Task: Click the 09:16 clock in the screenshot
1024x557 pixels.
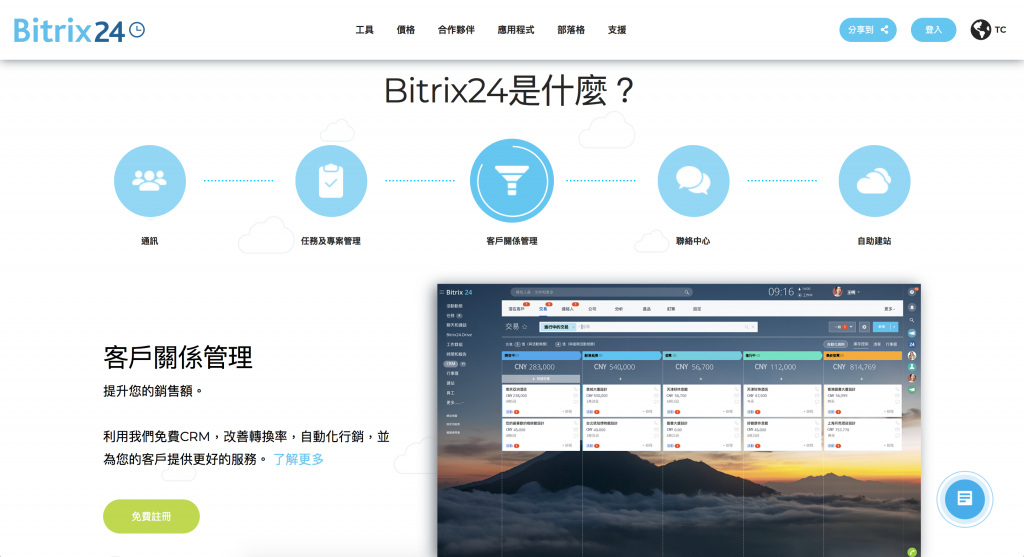Action: [781, 292]
